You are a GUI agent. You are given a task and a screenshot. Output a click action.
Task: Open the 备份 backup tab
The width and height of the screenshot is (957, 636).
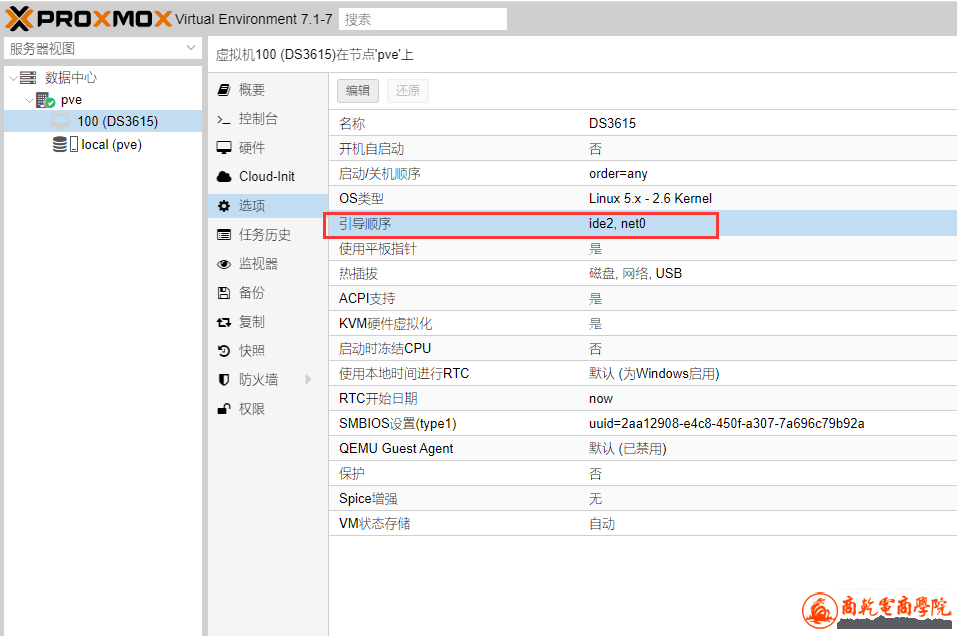[268, 293]
